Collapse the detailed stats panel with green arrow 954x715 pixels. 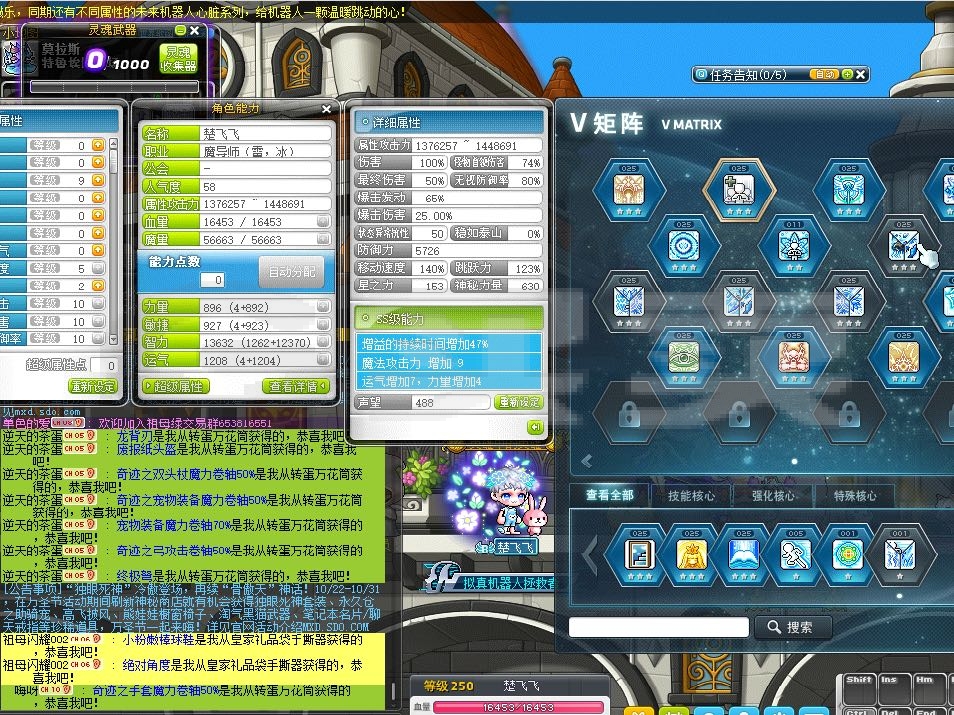[535, 427]
